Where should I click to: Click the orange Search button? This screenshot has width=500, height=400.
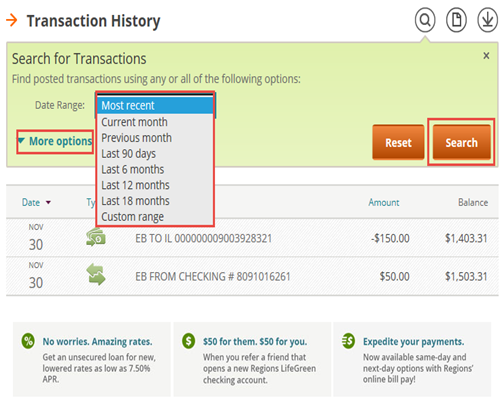tap(461, 142)
